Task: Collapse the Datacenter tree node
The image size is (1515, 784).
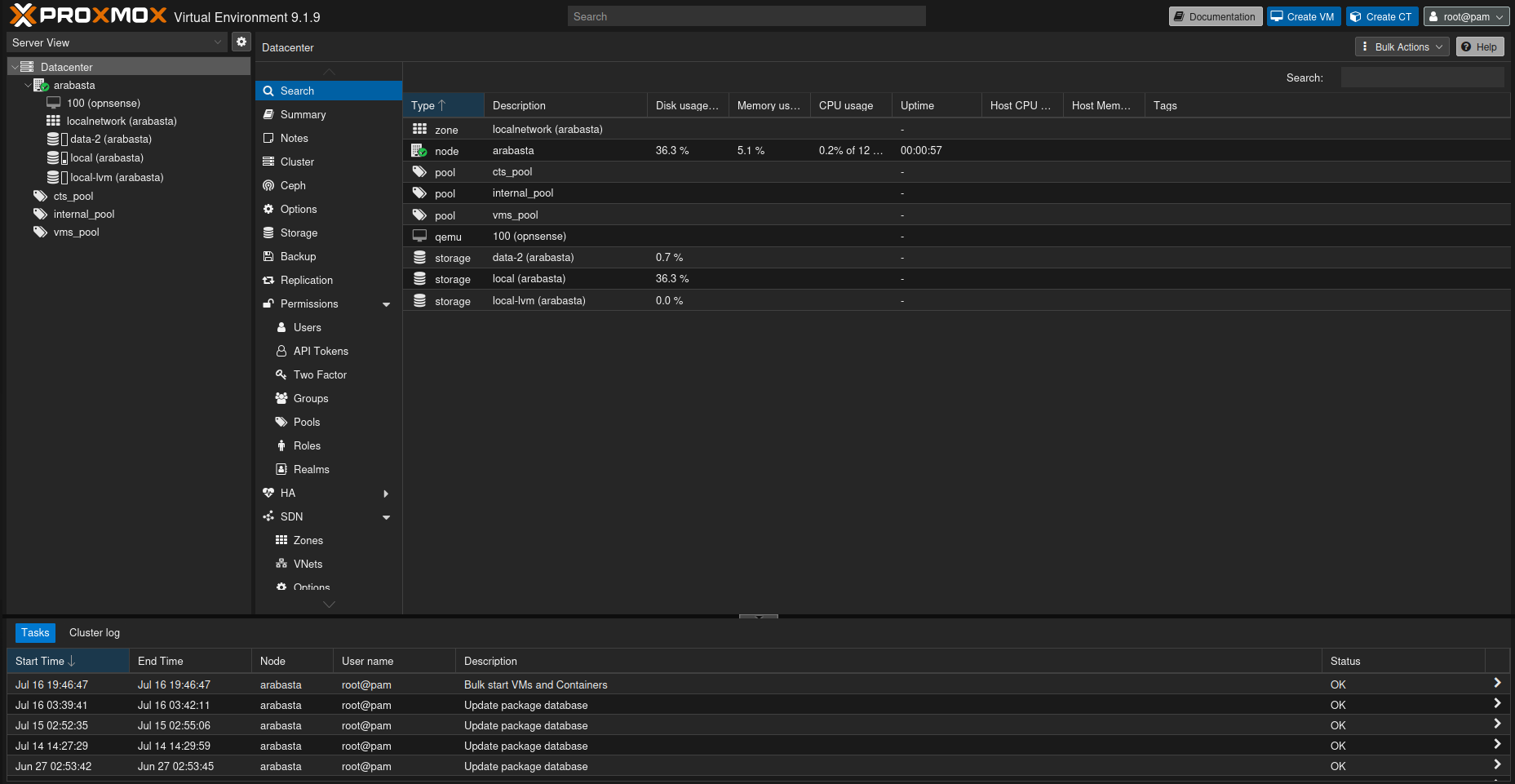Action: tap(15, 67)
